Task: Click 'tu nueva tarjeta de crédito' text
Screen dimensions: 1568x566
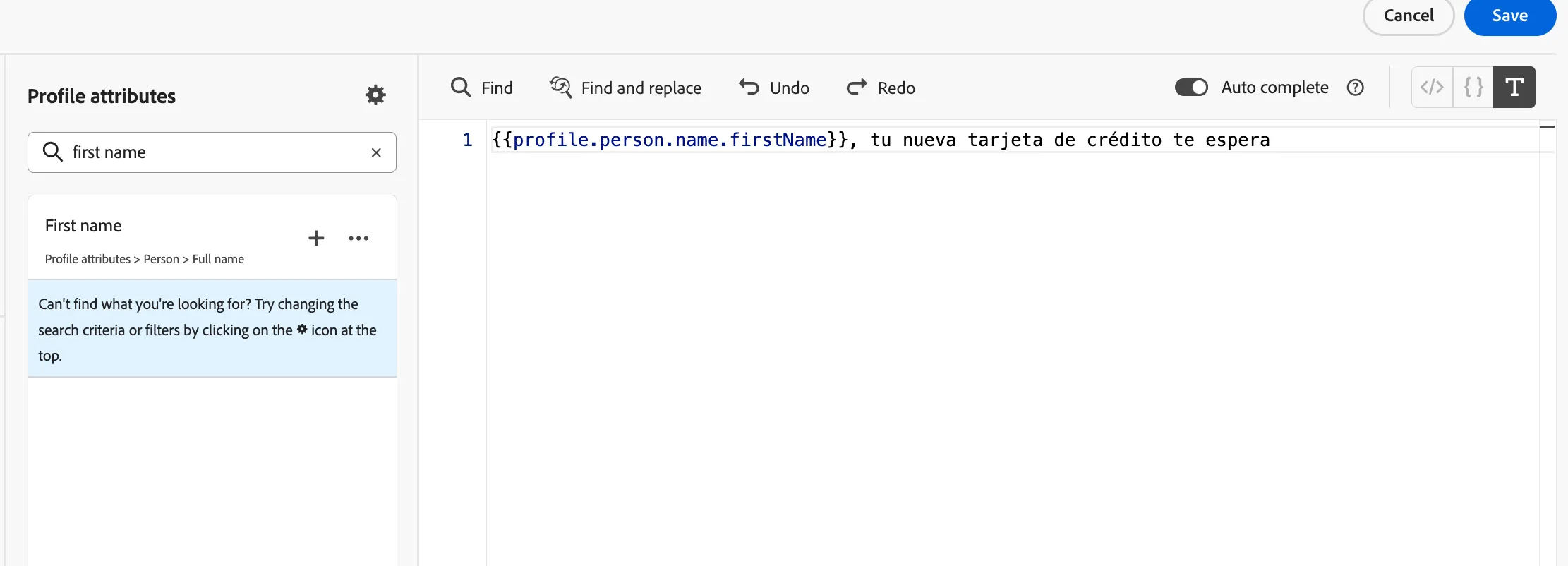Action: click(x=1015, y=140)
